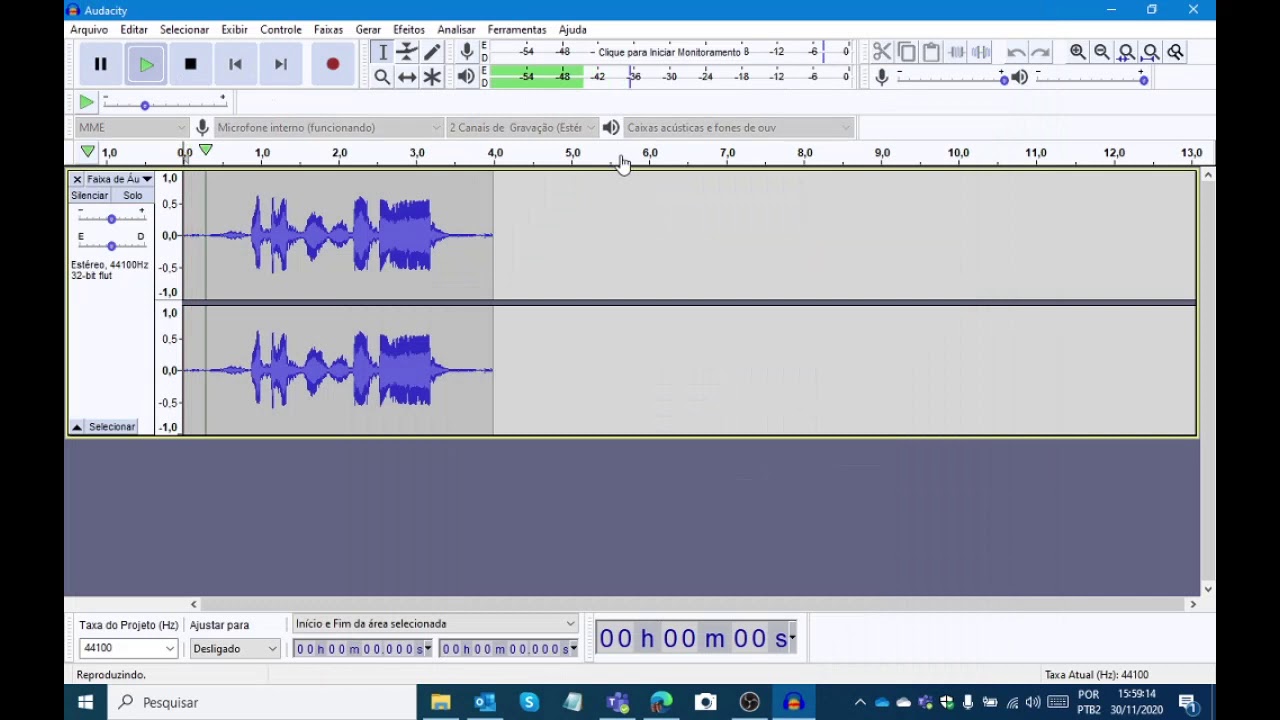
Task: Open the Efeitos menu
Action: [409, 30]
